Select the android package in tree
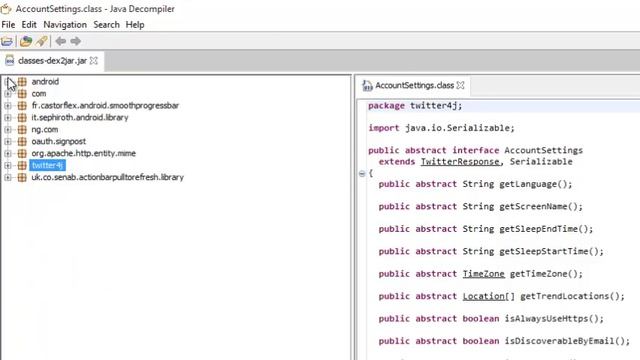 45,82
